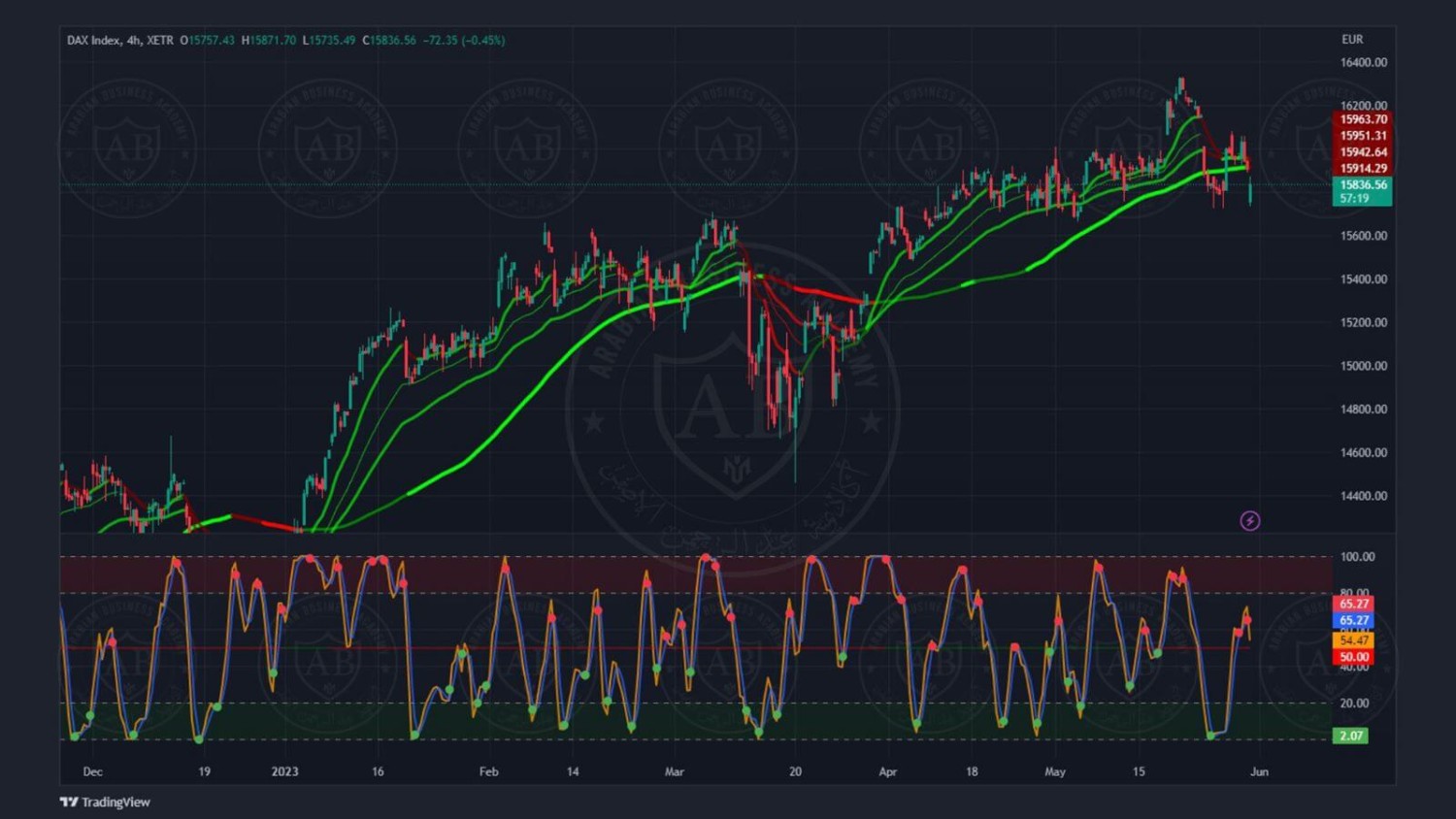Click the May label on time axis
This screenshot has width=1456, height=819.
[1055, 772]
